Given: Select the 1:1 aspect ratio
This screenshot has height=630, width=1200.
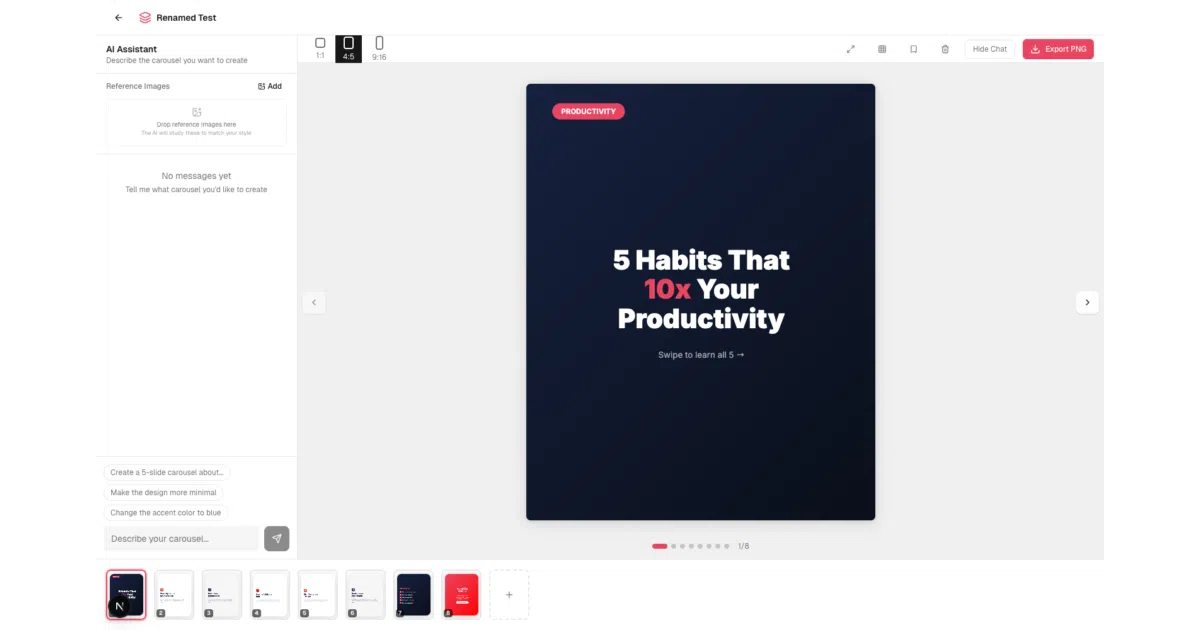Looking at the screenshot, I should point(320,48).
